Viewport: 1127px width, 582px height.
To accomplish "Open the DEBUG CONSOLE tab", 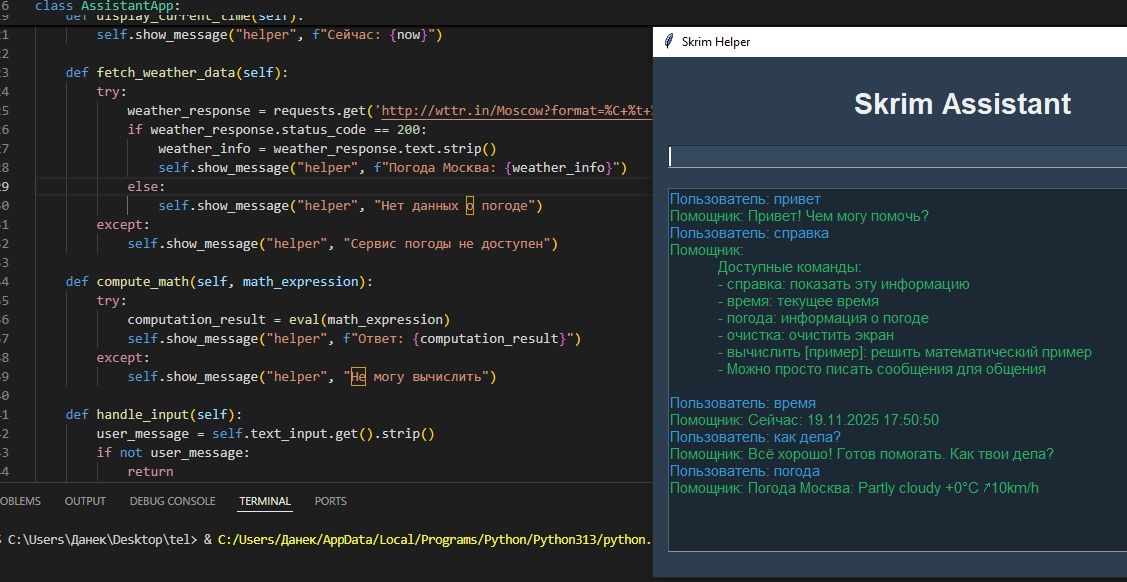I will tap(172, 501).
